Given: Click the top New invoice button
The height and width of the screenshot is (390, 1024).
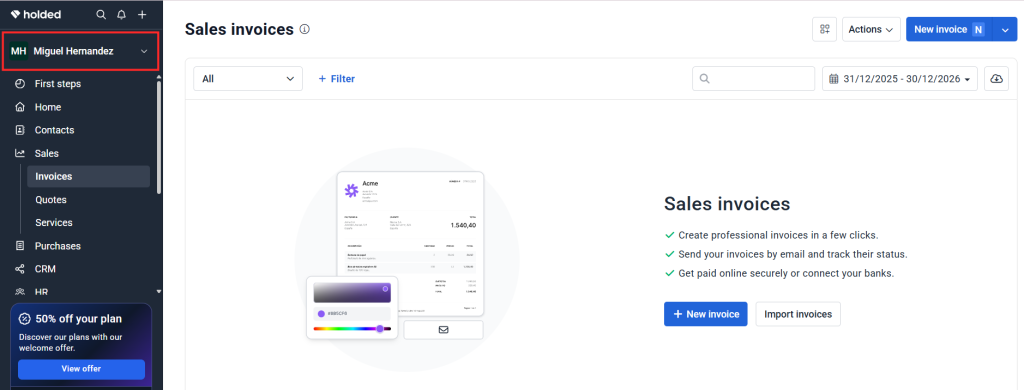Looking at the screenshot, I should [949, 29].
